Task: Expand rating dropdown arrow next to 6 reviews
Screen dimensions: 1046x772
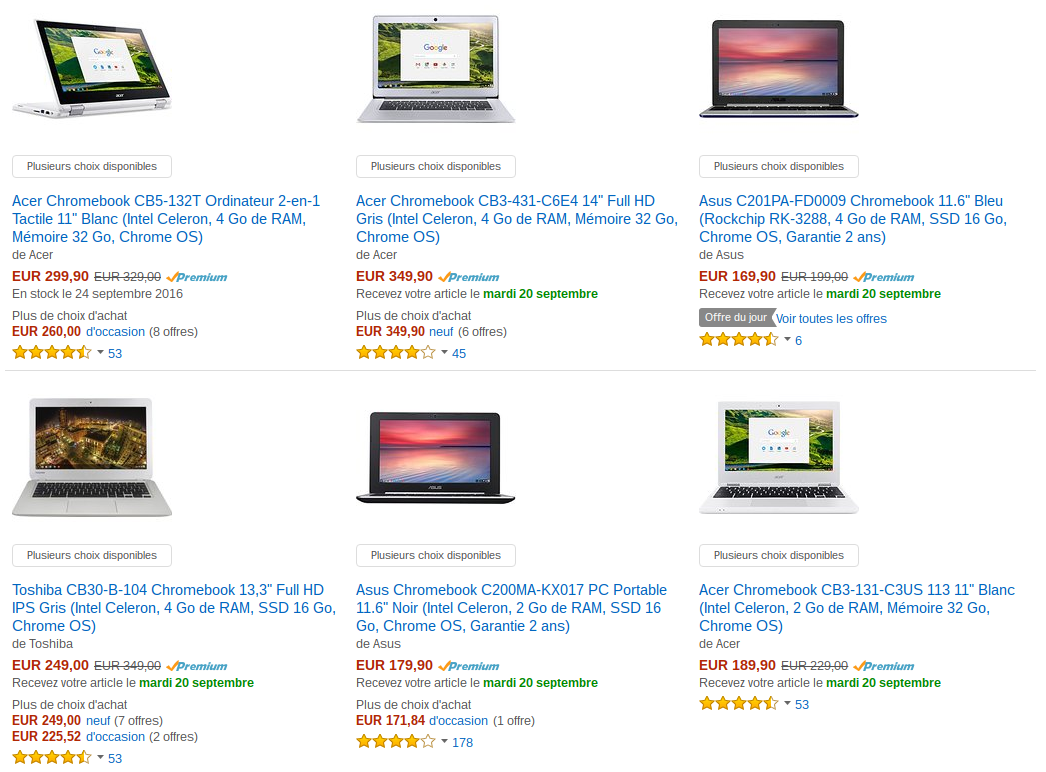Action: click(787, 339)
